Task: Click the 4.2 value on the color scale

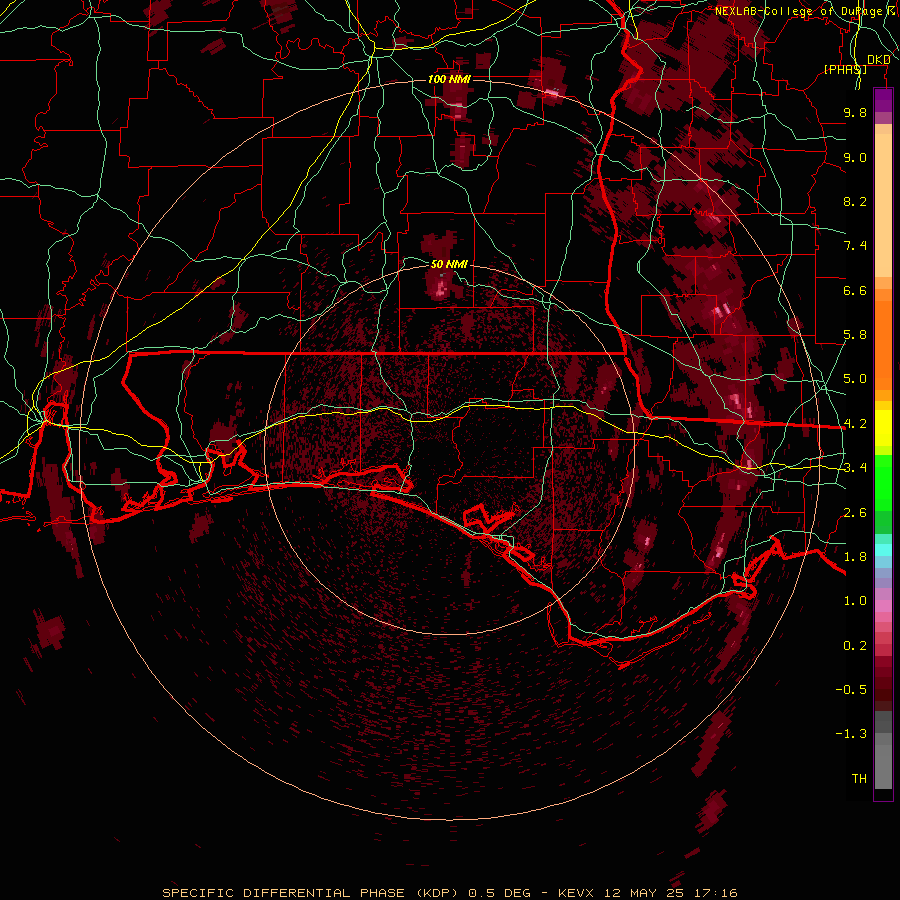Action: point(855,424)
